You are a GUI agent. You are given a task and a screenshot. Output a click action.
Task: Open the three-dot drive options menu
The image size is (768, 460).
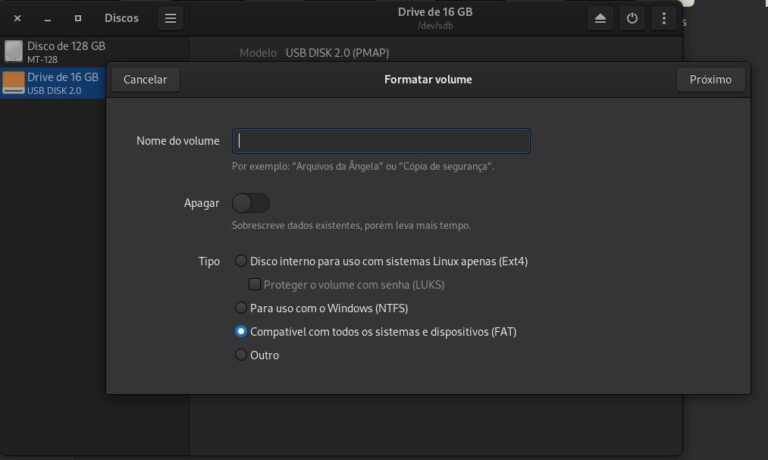663,18
